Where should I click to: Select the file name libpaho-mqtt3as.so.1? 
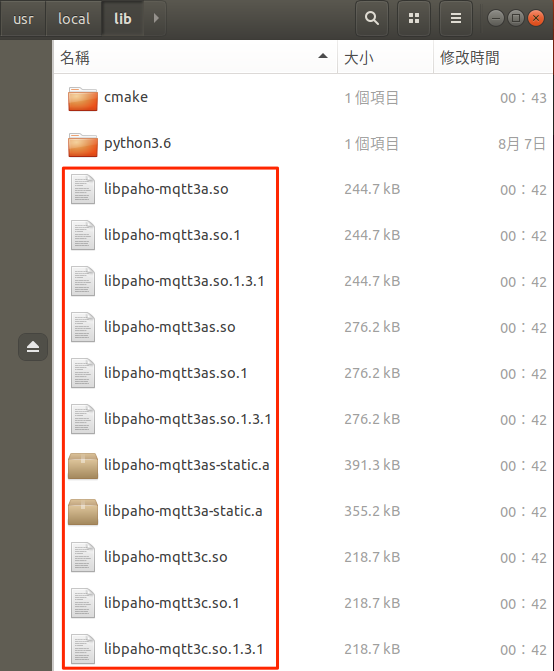tap(176, 373)
